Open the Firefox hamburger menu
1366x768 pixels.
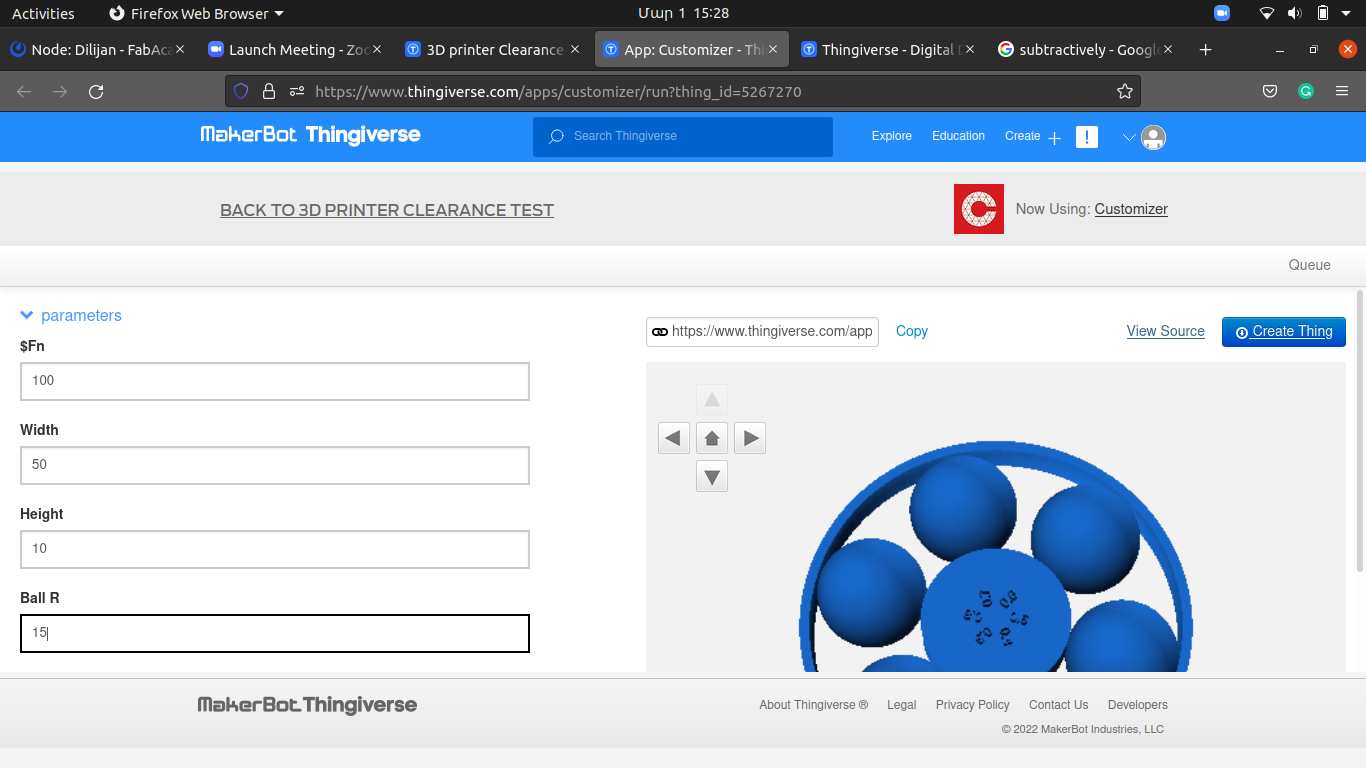coord(1342,91)
